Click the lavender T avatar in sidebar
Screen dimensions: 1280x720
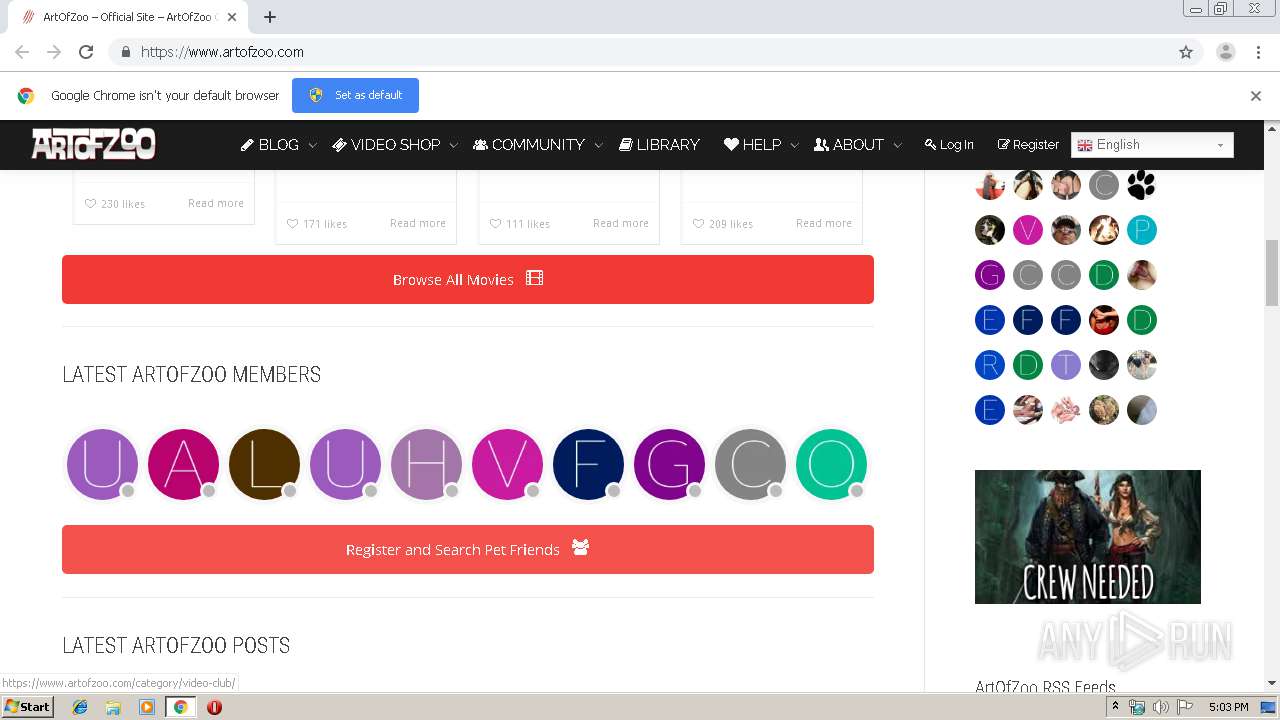(1066, 365)
